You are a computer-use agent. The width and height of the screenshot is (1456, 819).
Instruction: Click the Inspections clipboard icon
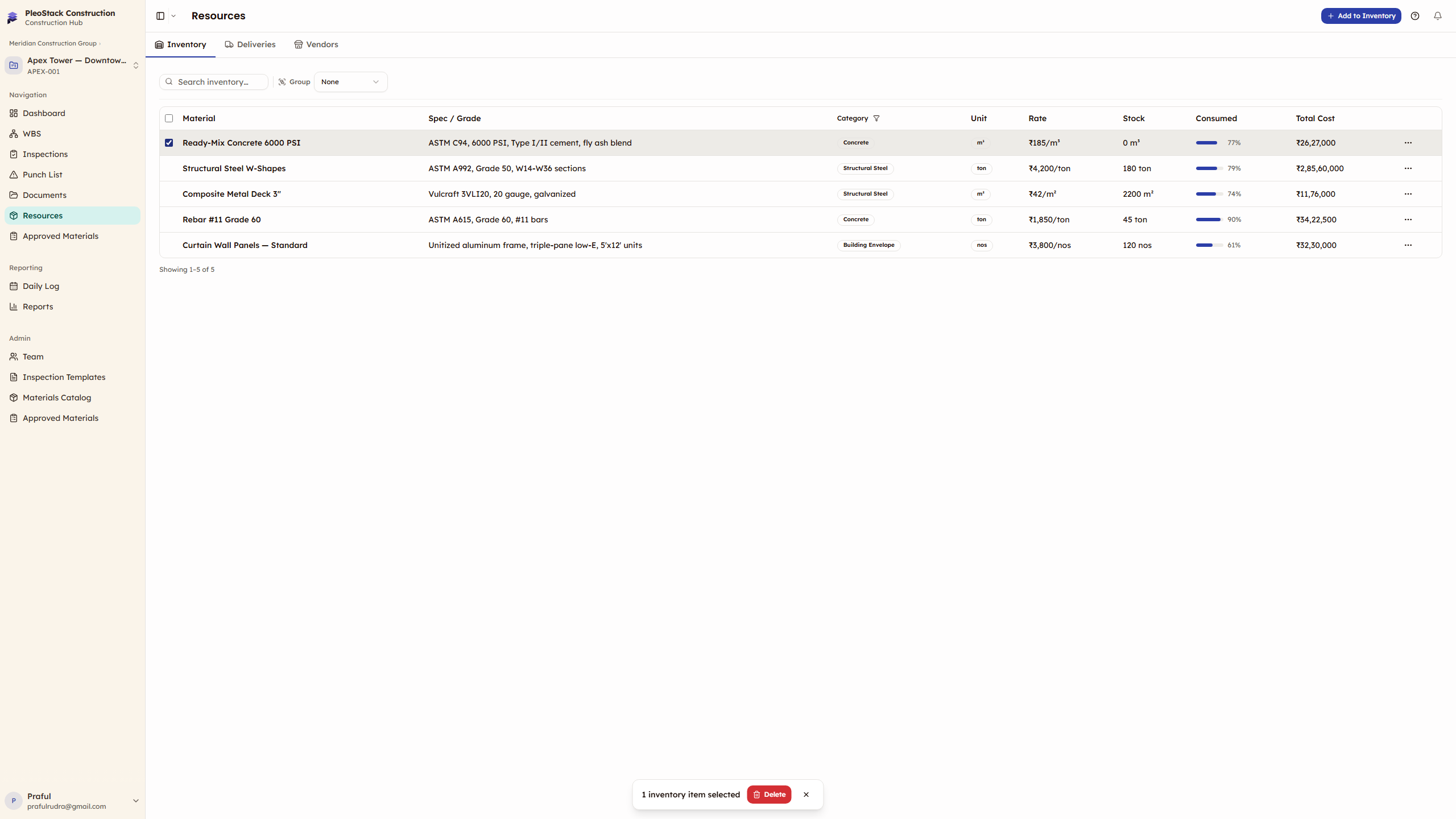(x=14, y=154)
